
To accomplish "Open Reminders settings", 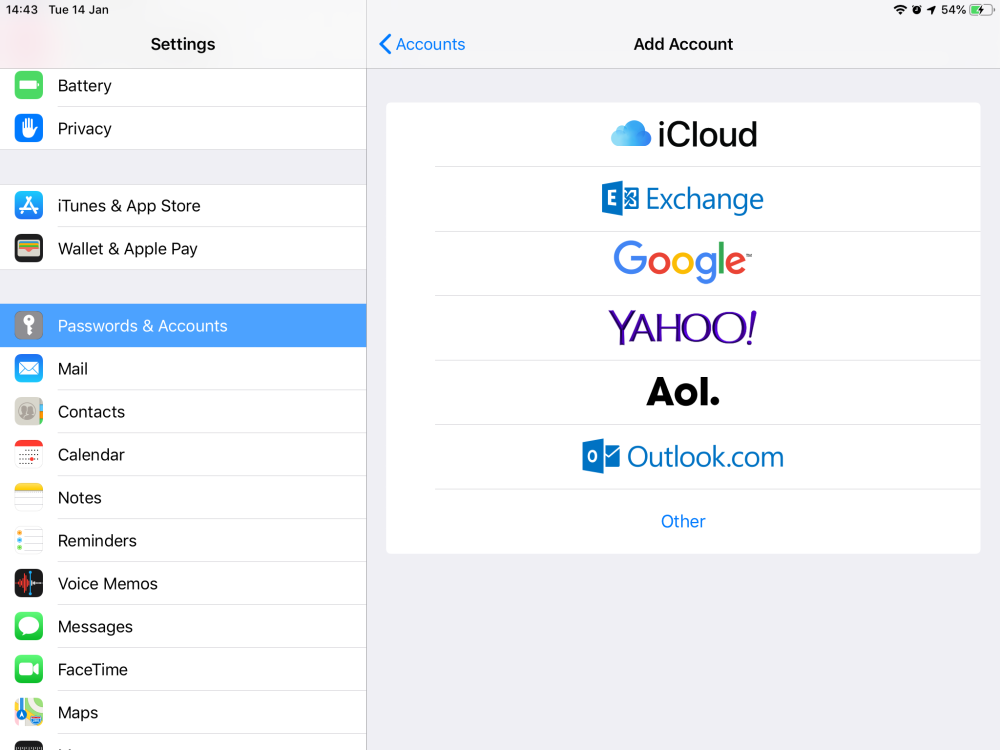I will (183, 540).
